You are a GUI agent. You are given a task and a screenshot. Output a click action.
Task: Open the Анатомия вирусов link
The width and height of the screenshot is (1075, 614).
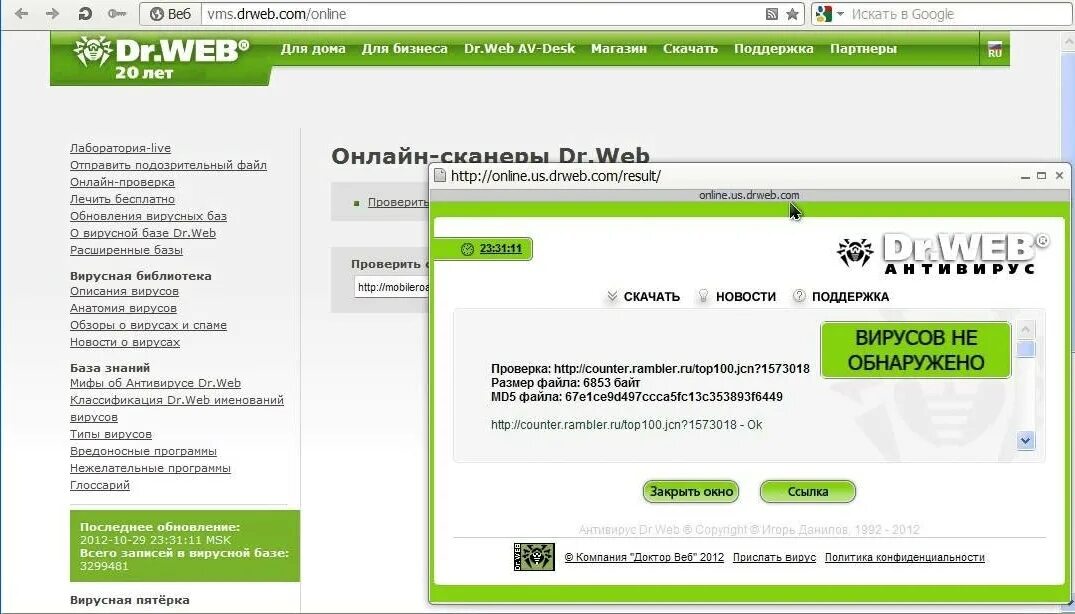(123, 308)
